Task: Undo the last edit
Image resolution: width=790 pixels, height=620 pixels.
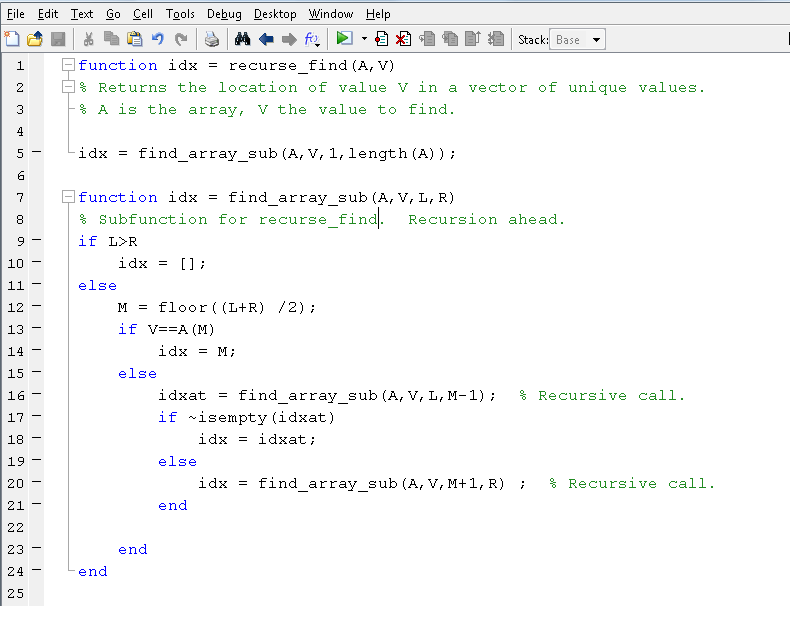Action: (x=158, y=39)
